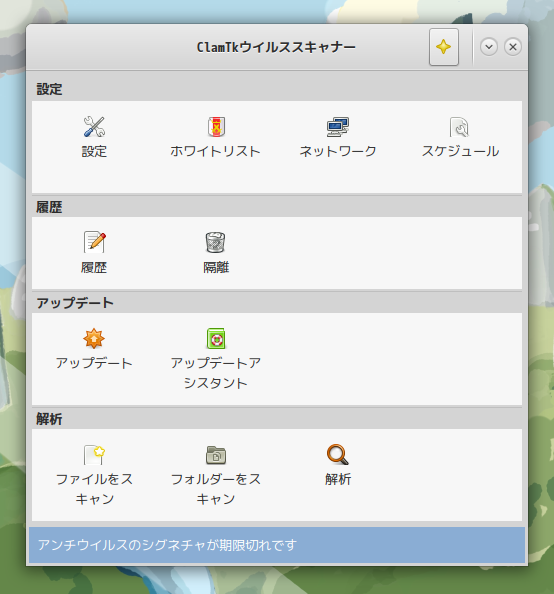
Task: Open the 隔離 quarantine trash bin icon
Action: 216,242
